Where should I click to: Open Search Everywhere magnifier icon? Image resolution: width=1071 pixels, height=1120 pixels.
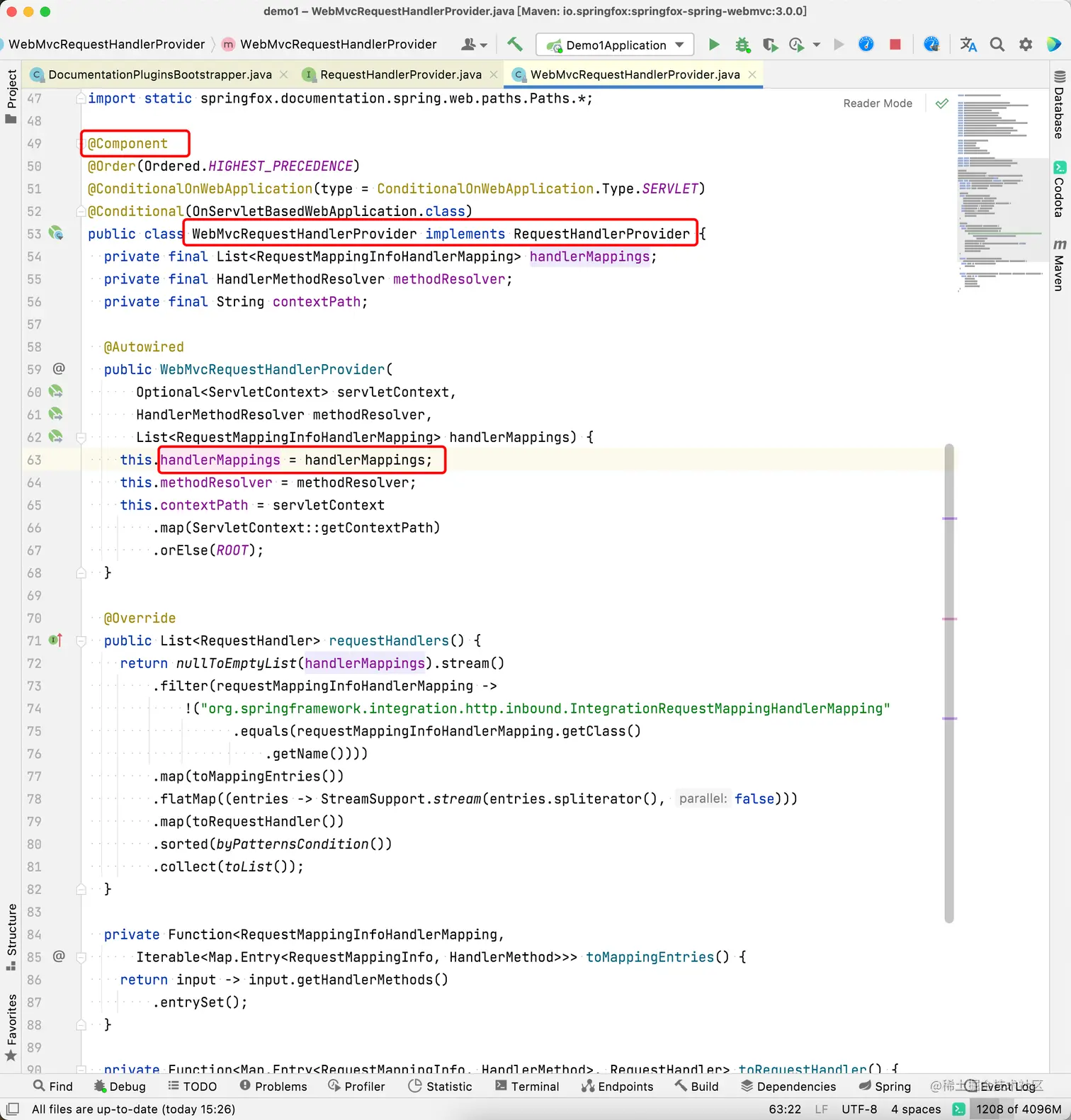click(x=997, y=45)
